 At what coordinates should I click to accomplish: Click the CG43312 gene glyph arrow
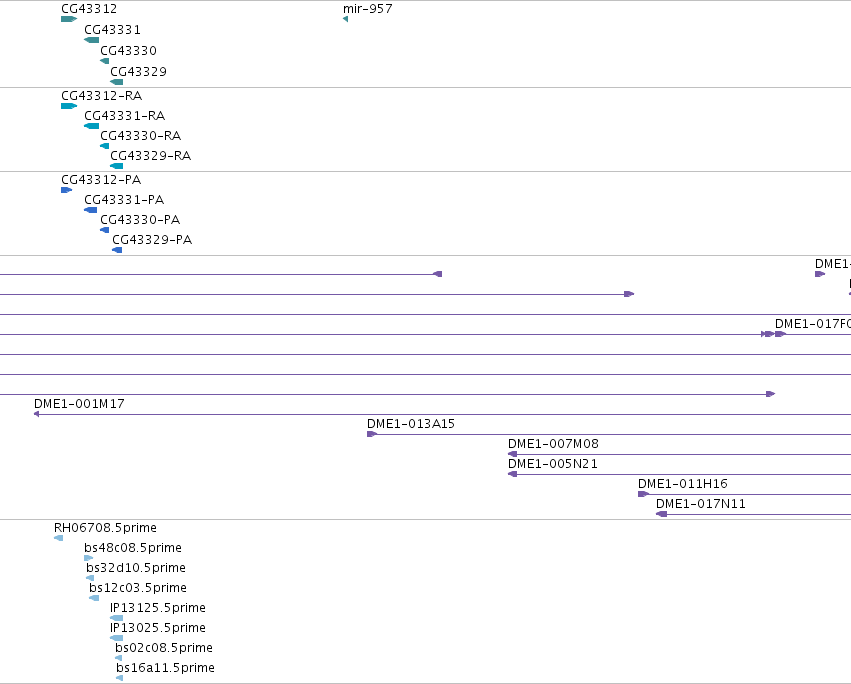[69, 19]
